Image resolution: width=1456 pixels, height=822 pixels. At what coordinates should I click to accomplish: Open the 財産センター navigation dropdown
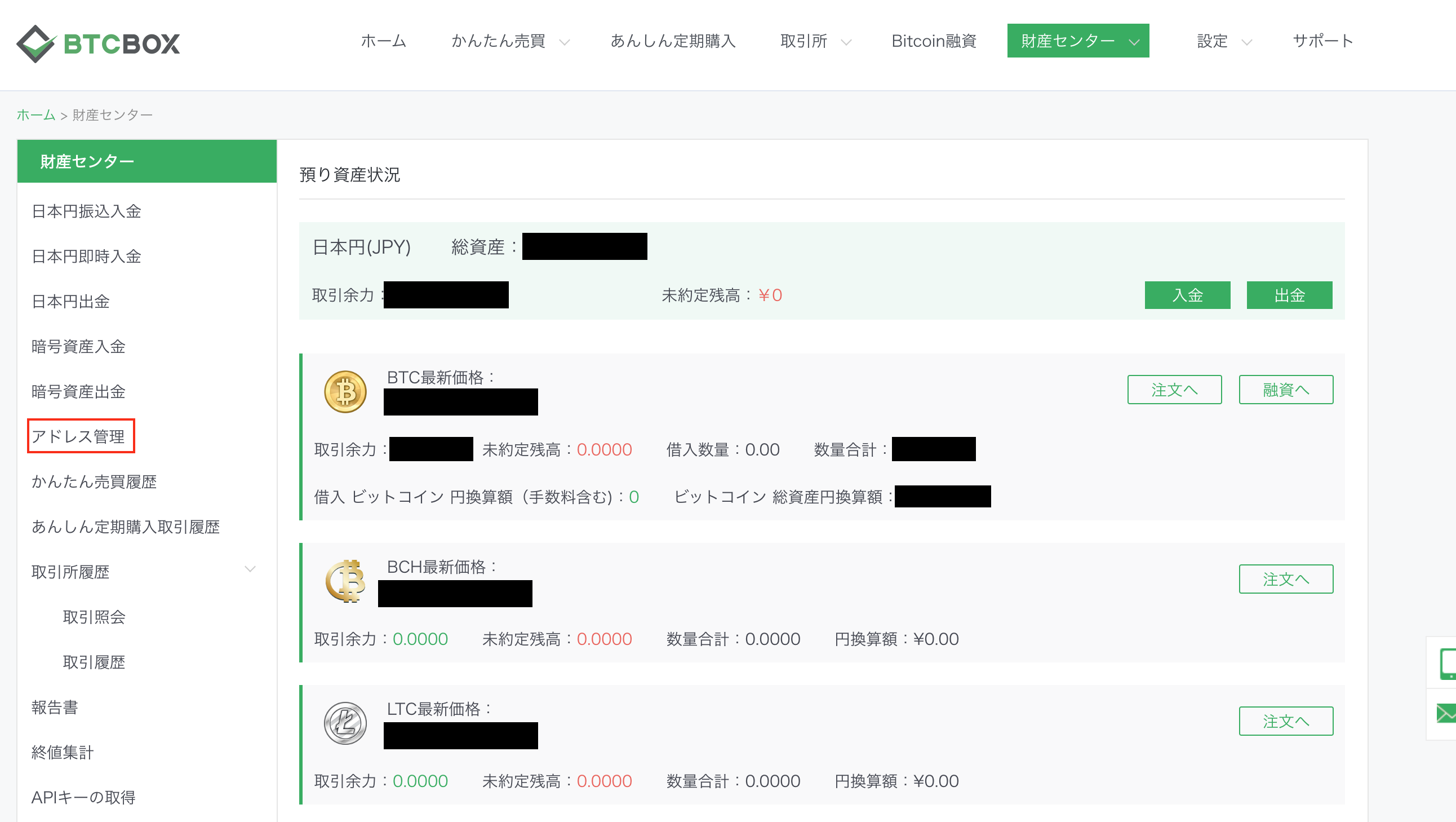click(1077, 41)
